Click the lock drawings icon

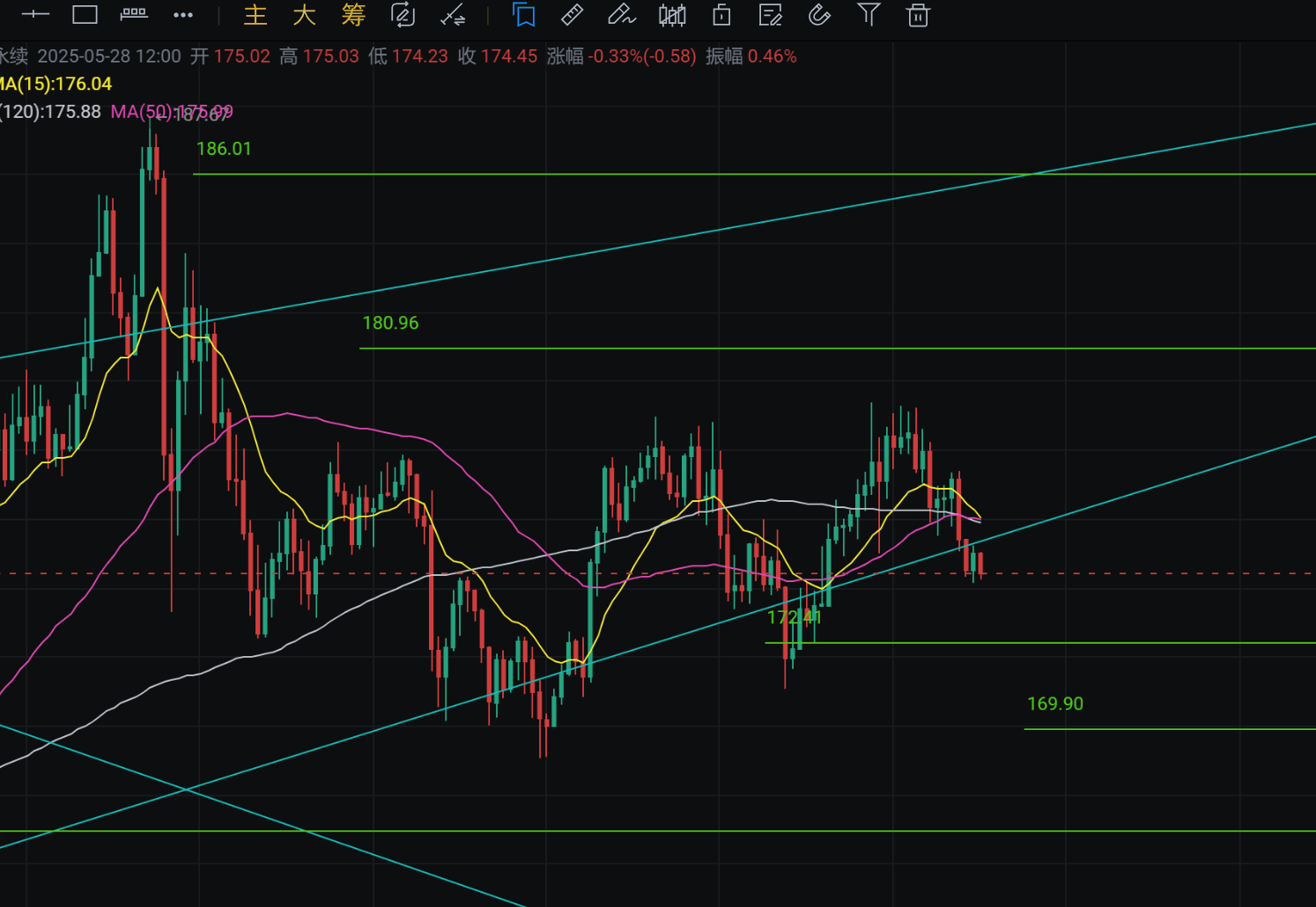[721, 15]
